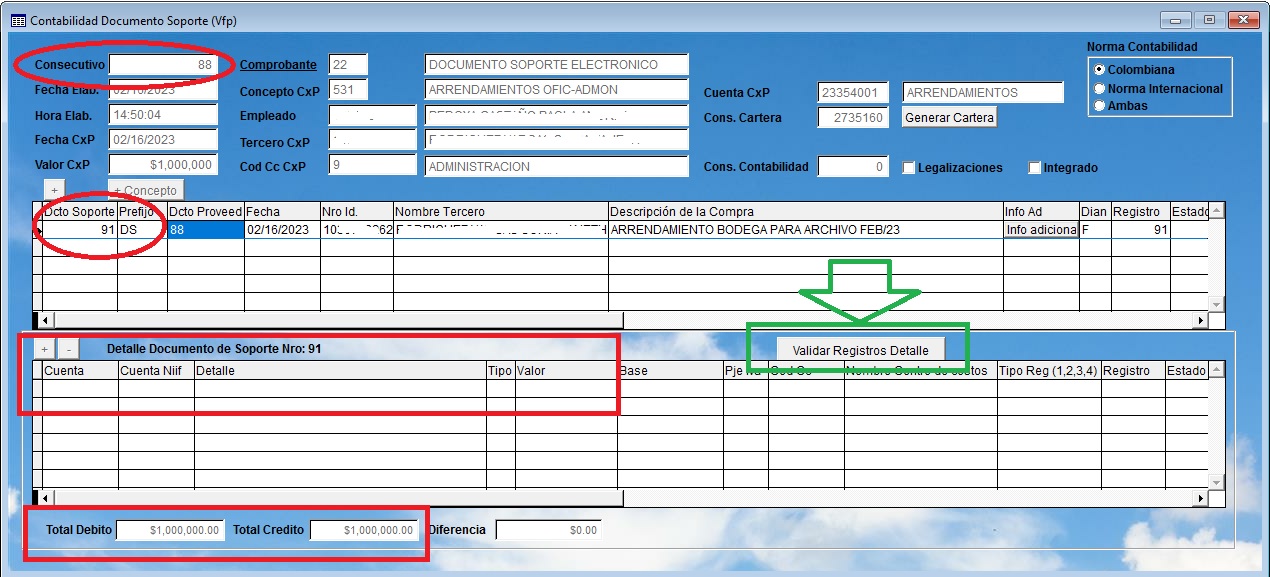
Task: Click Dcto Soporte cell with value 91
Action: click(x=79, y=230)
